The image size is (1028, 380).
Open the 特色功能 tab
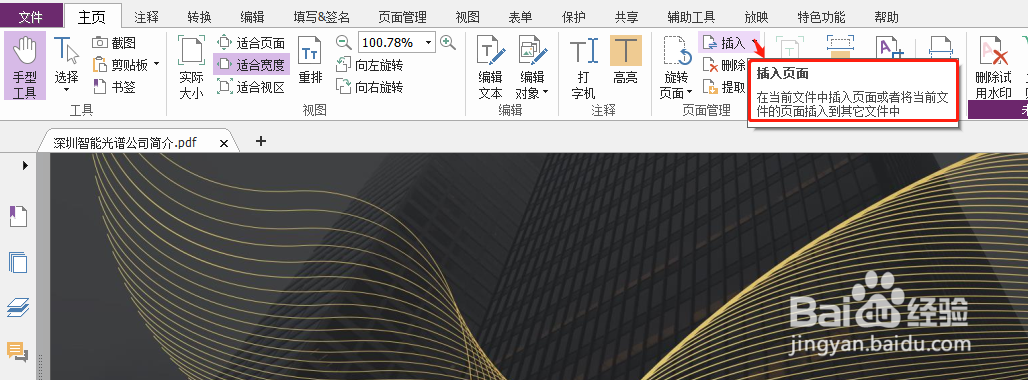pyautogui.click(x=821, y=18)
